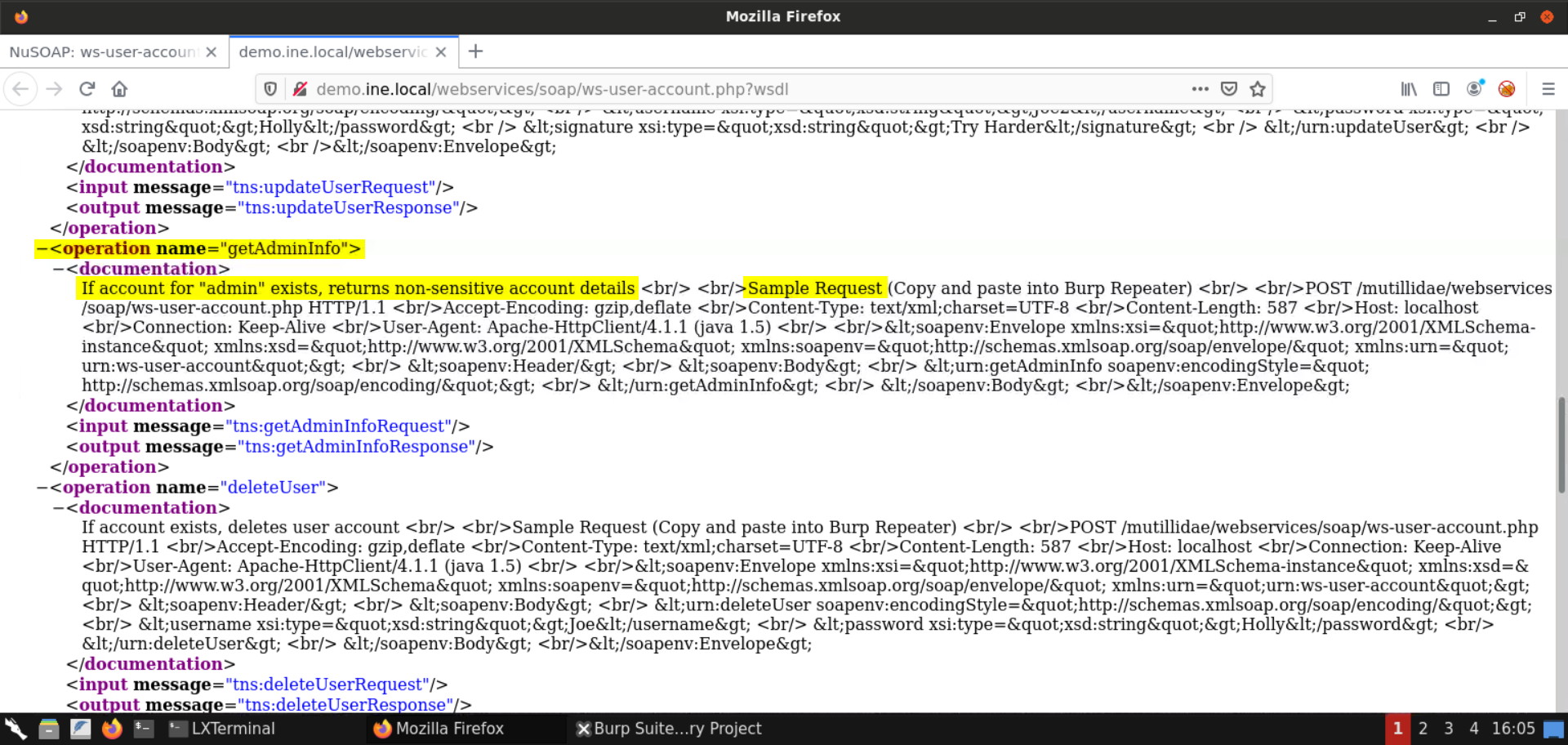The image size is (1568, 745).
Task: Collapse the getAdminInfo documentation node
Action: (x=58, y=269)
